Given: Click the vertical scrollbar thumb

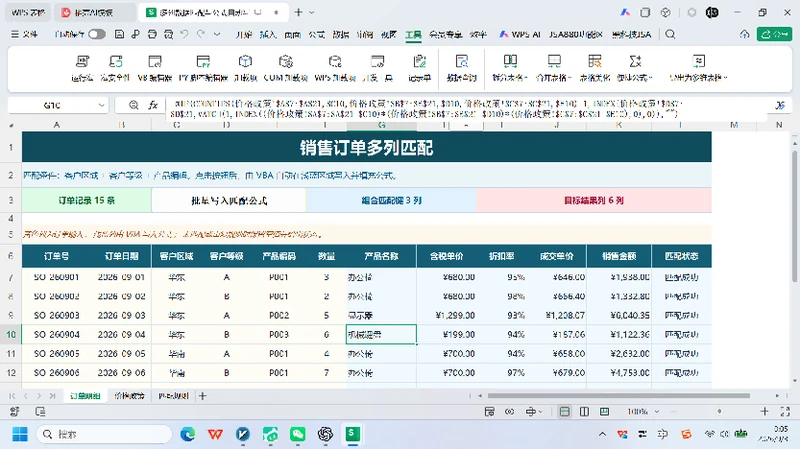Looking at the screenshot, I should click(x=794, y=216).
